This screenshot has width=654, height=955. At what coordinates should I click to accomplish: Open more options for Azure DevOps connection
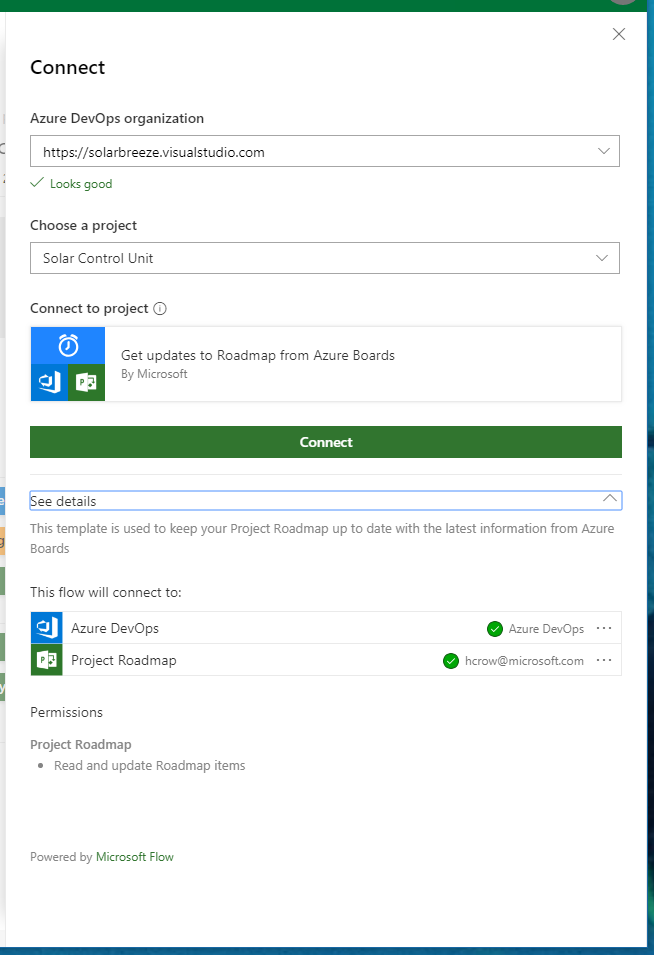click(x=604, y=629)
